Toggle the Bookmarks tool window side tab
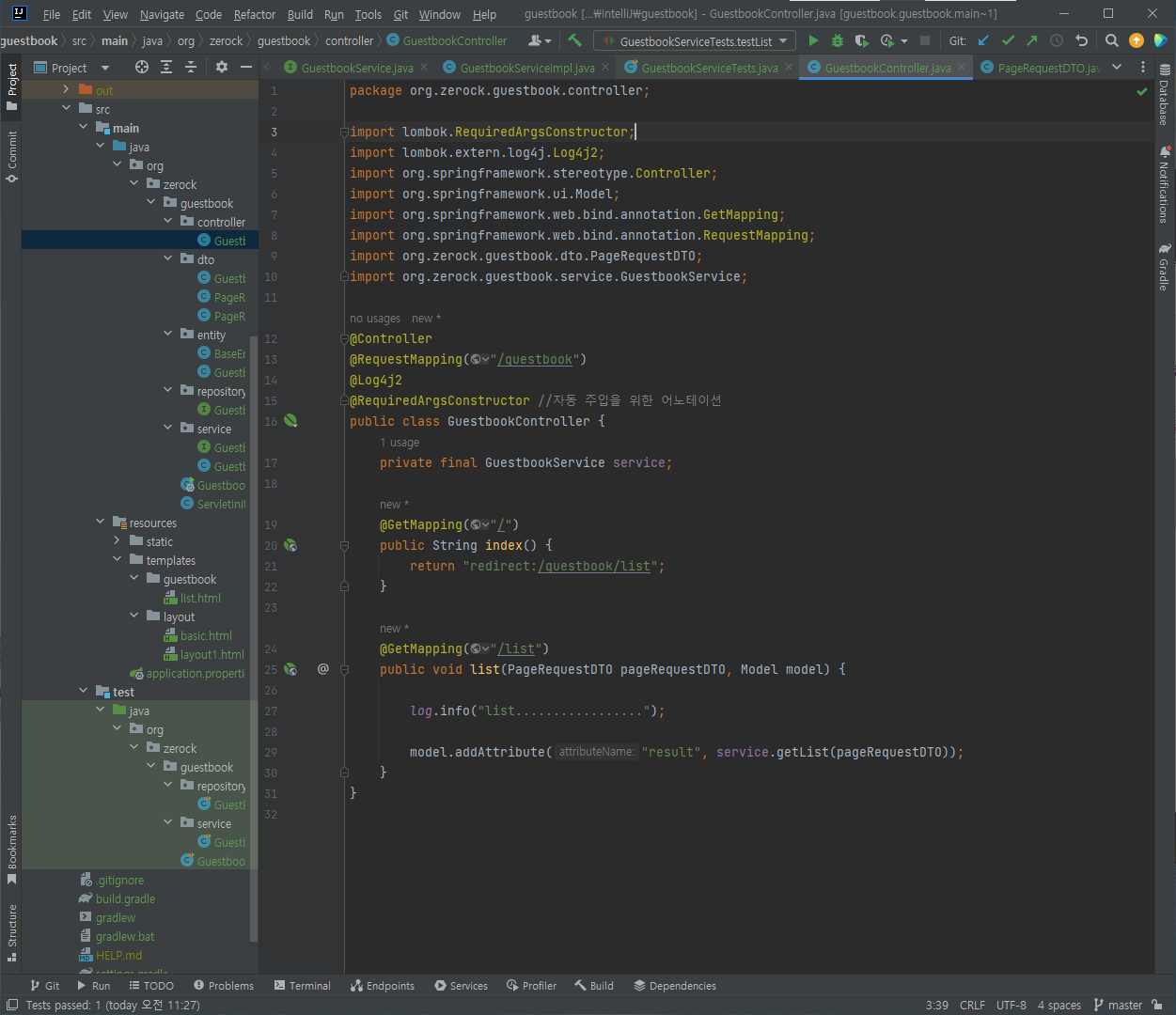Screen dimensions: 1176x1015 coord(11,850)
